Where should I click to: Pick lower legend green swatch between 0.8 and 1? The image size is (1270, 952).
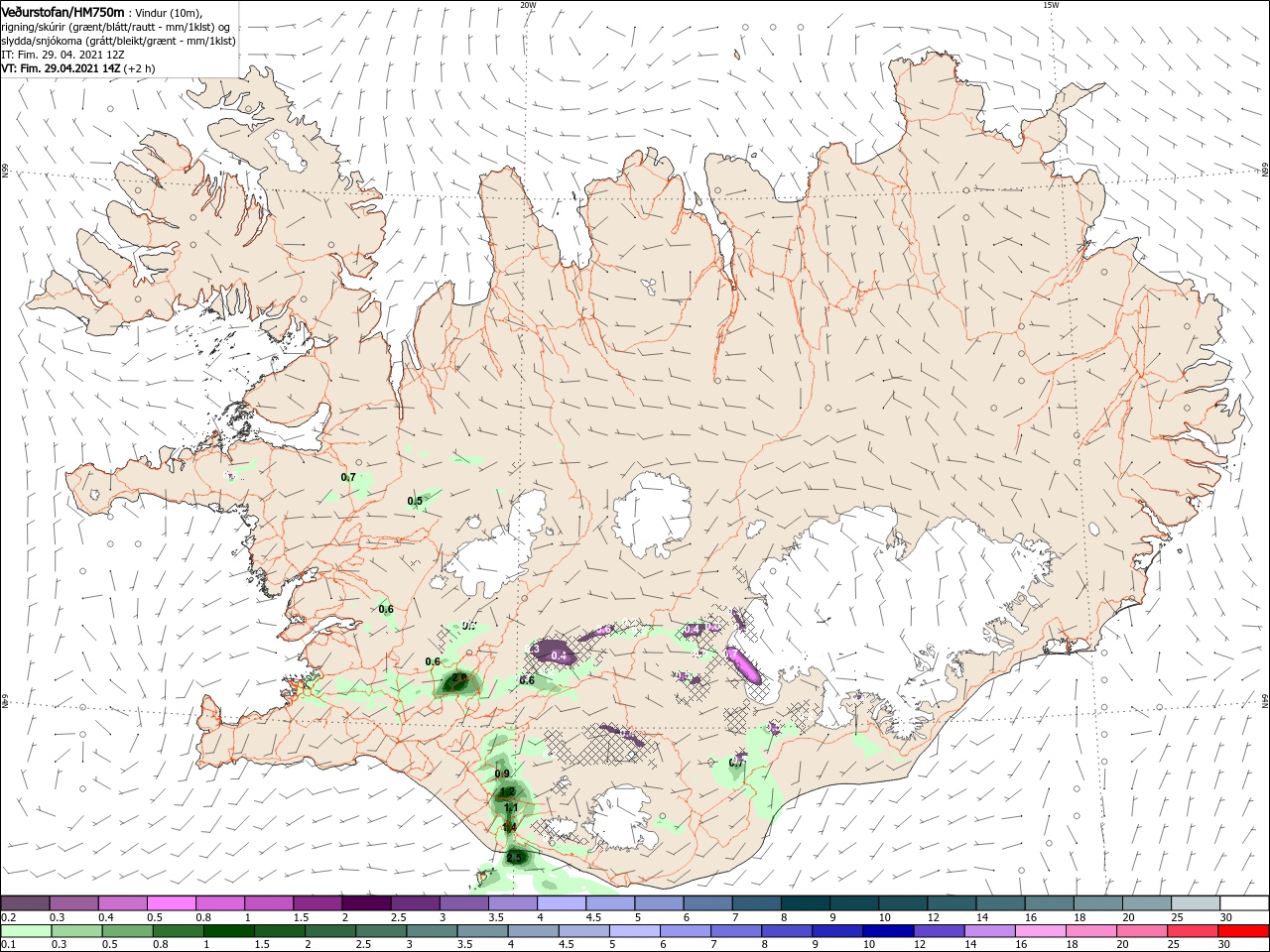click(178, 931)
